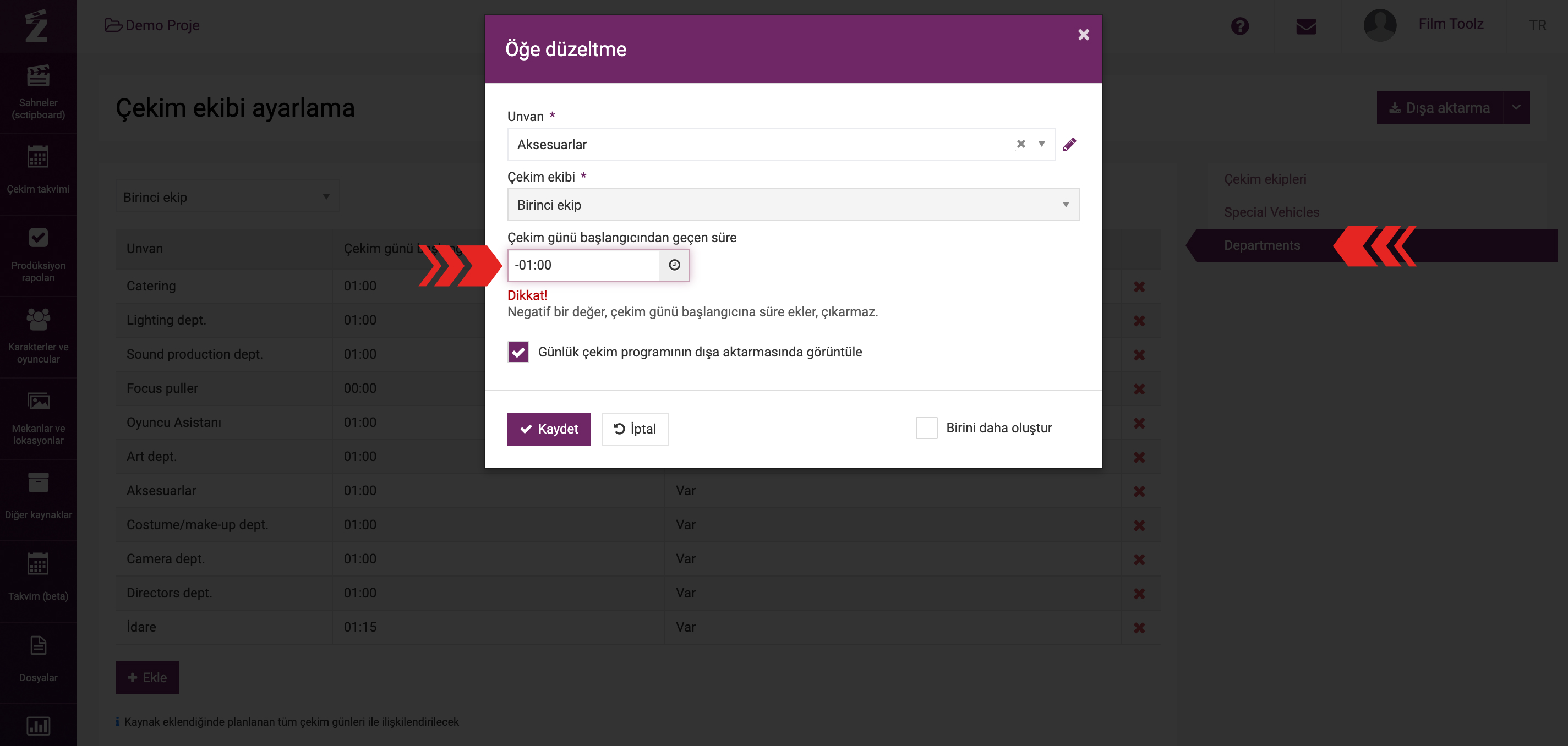Click İptal to cancel editing
The width and height of the screenshot is (1568, 746).
(x=634, y=429)
